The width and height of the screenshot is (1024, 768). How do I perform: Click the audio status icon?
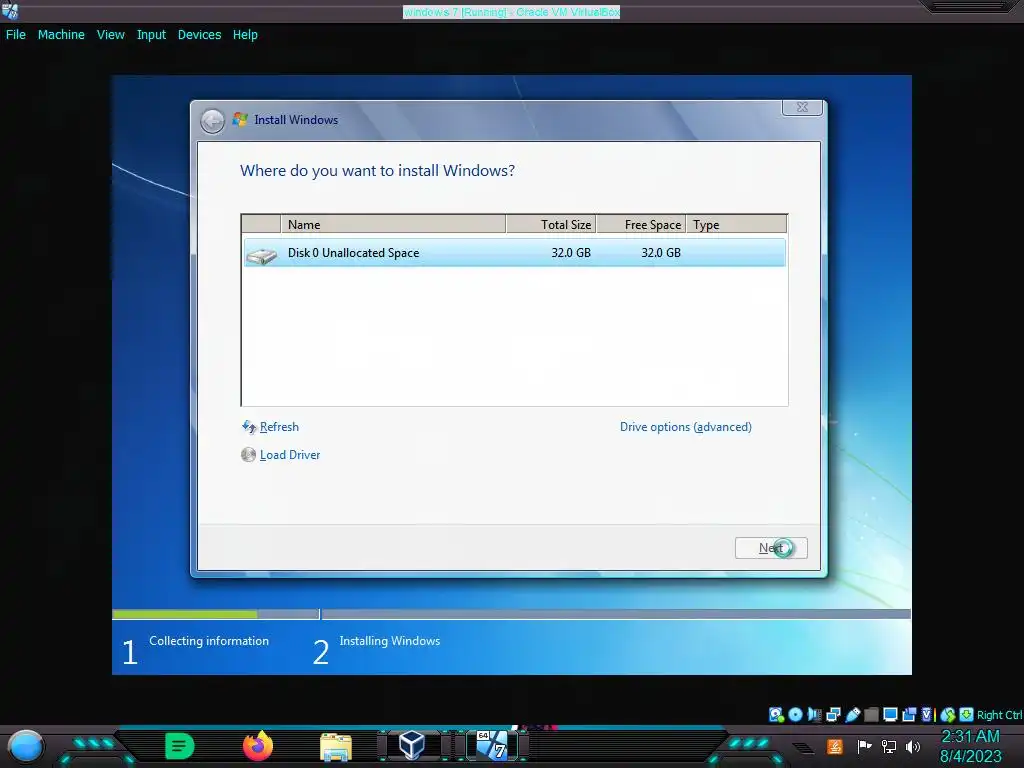click(814, 714)
